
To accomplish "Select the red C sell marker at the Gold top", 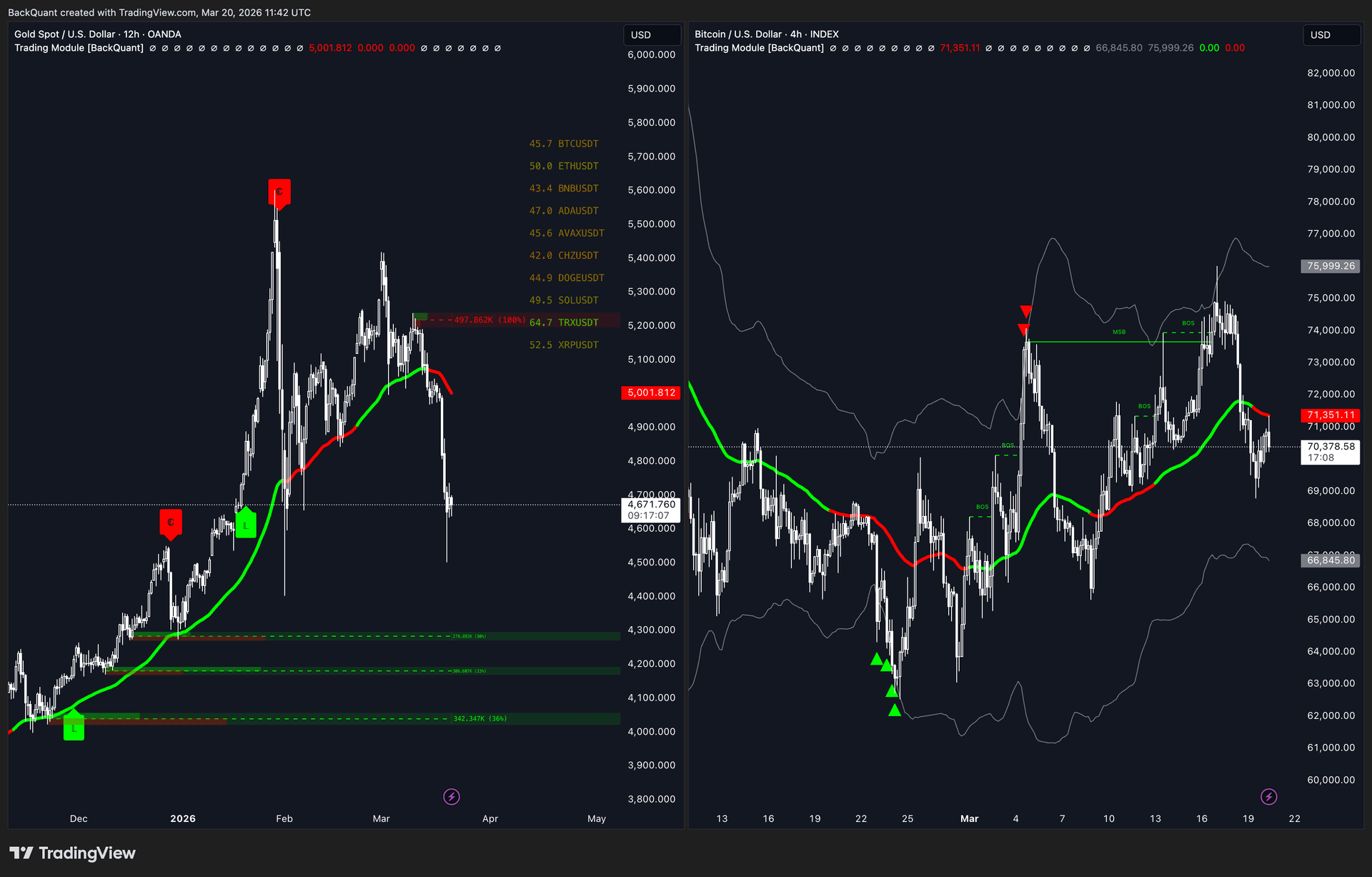I will [279, 192].
